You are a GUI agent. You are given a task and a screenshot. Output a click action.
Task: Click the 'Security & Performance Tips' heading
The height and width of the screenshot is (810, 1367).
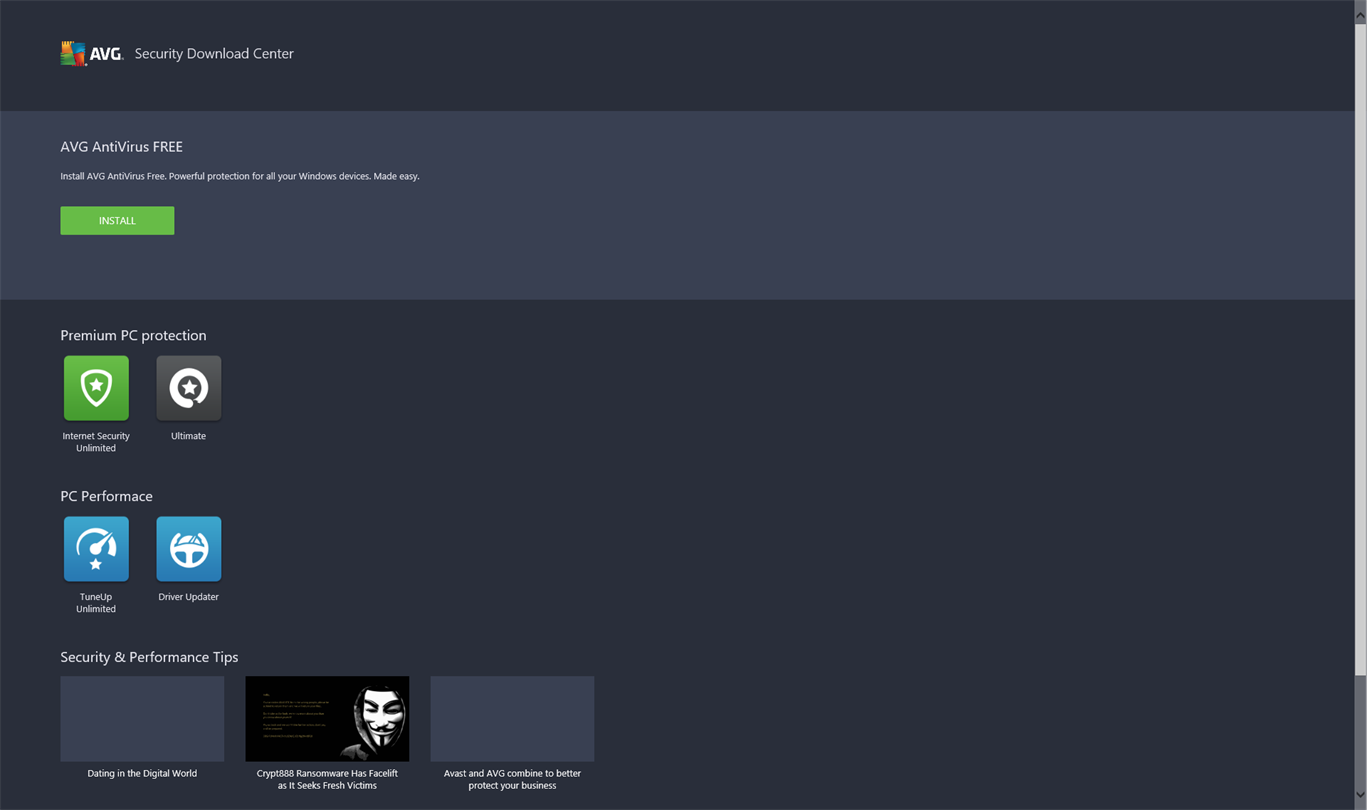(149, 658)
